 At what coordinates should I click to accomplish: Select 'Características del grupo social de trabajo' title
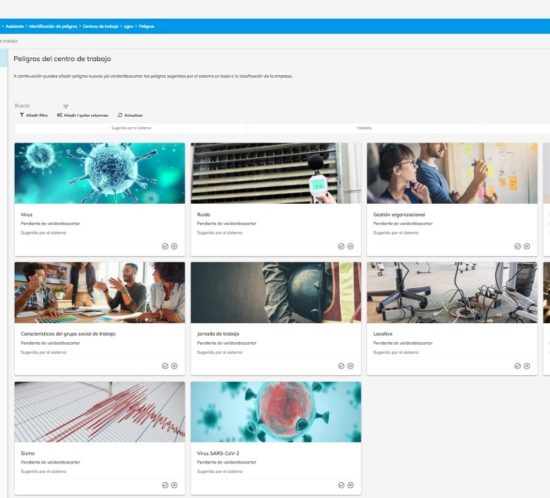68,334
